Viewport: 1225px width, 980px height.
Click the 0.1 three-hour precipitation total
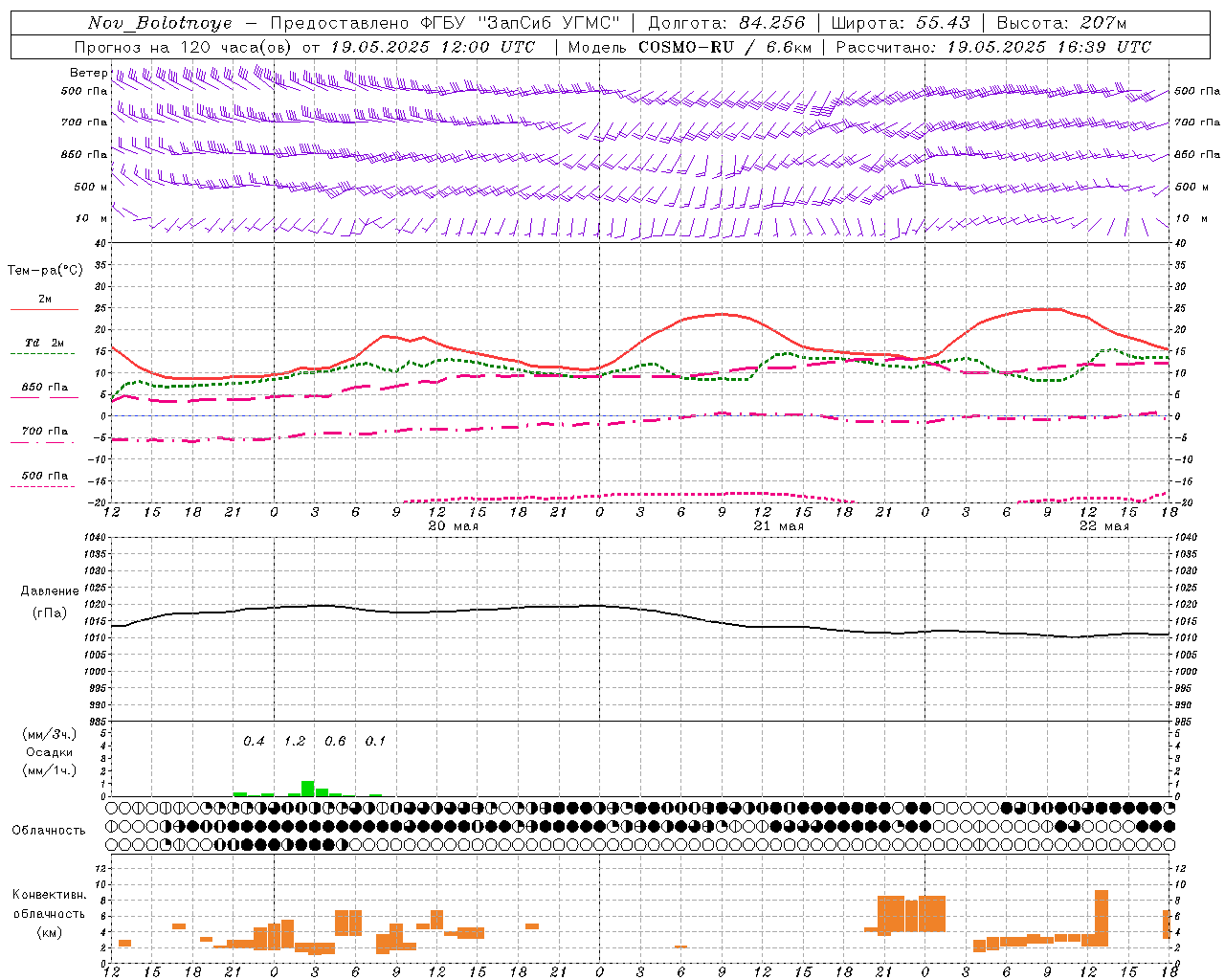pyautogui.click(x=375, y=741)
